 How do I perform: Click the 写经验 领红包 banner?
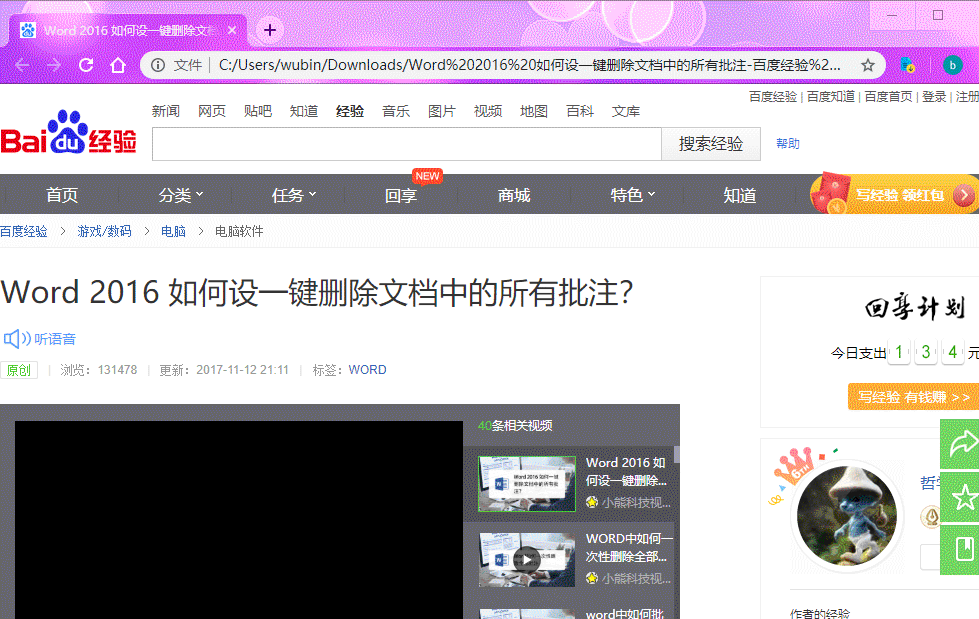894,194
